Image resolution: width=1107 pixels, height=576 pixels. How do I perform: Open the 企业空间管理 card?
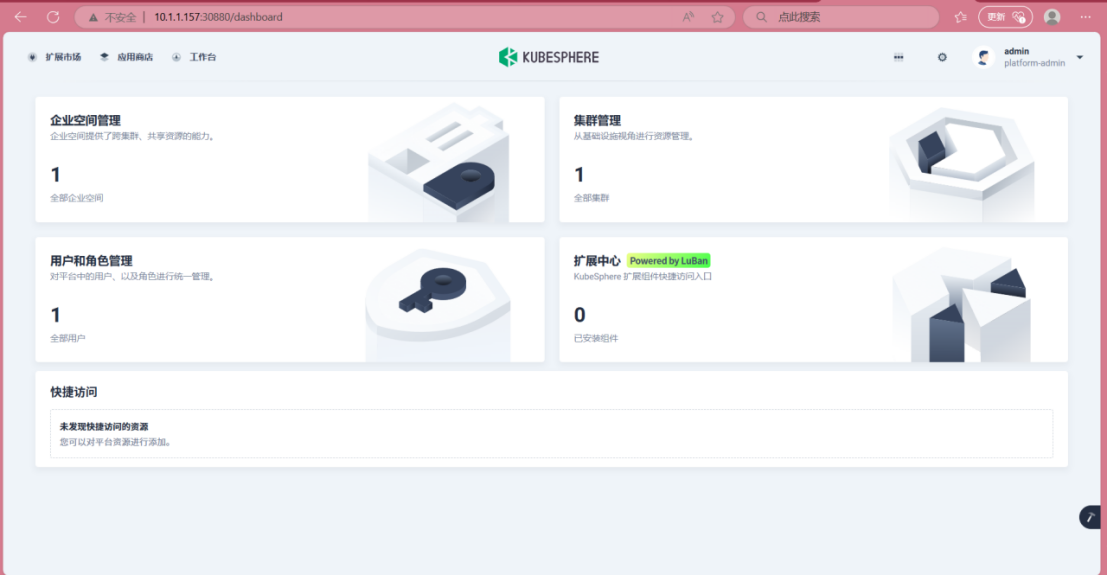[289, 160]
